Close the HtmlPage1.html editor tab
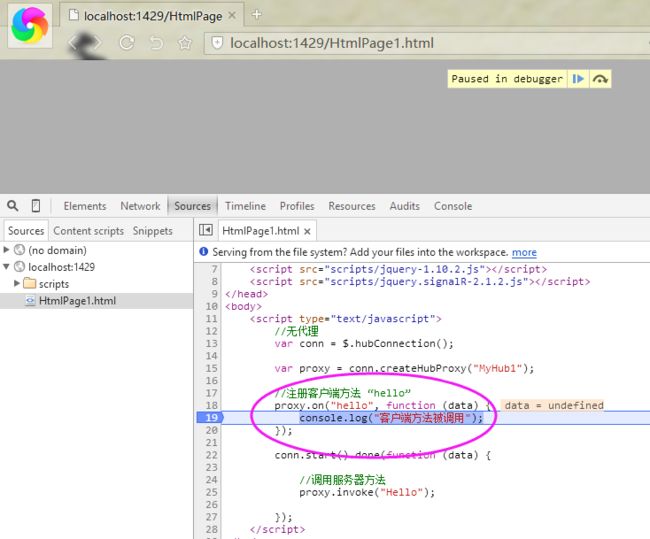Image resolution: width=650 pixels, height=539 pixels. pos(307,231)
